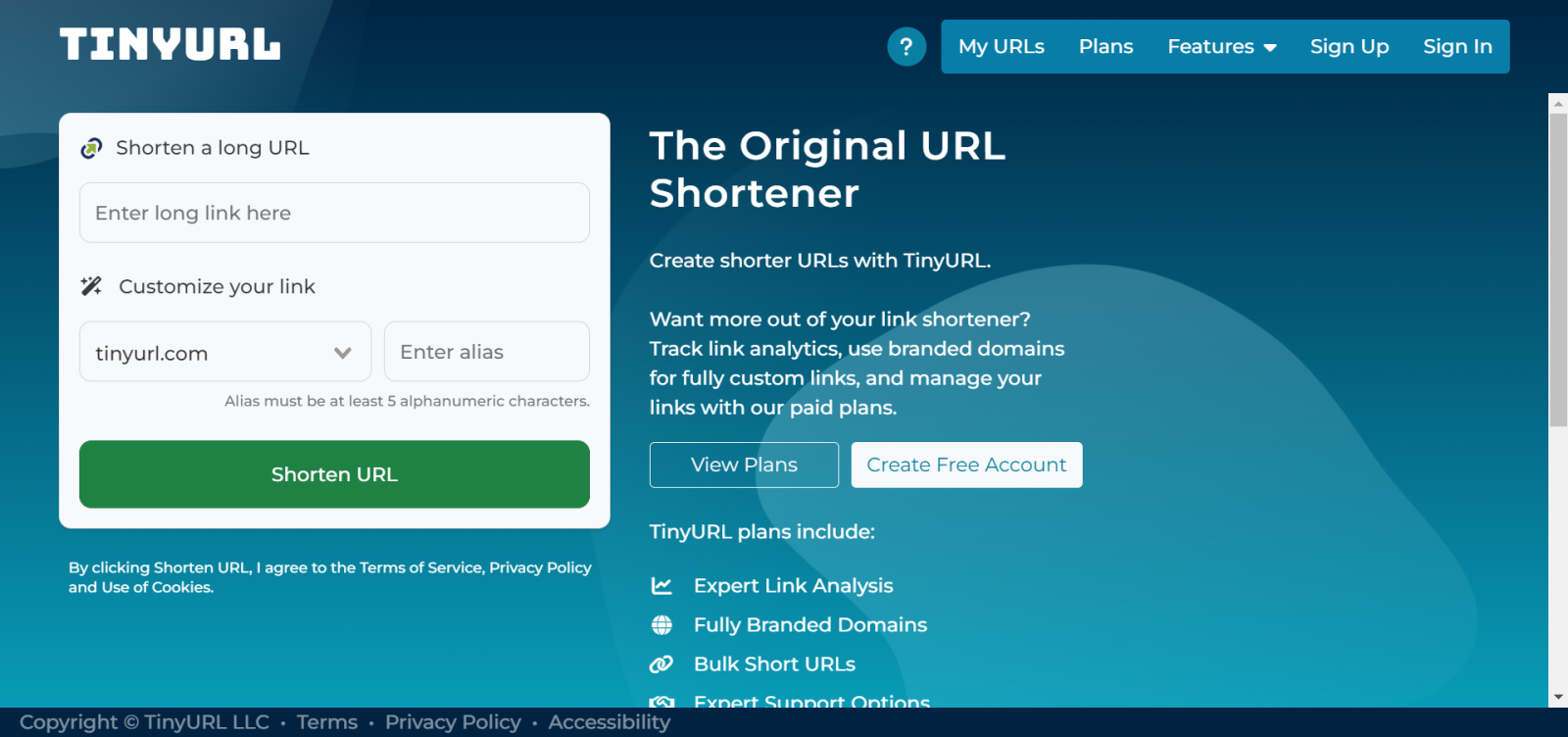Click the Expert Link Analysis text
1568x737 pixels.
click(x=794, y=586)
